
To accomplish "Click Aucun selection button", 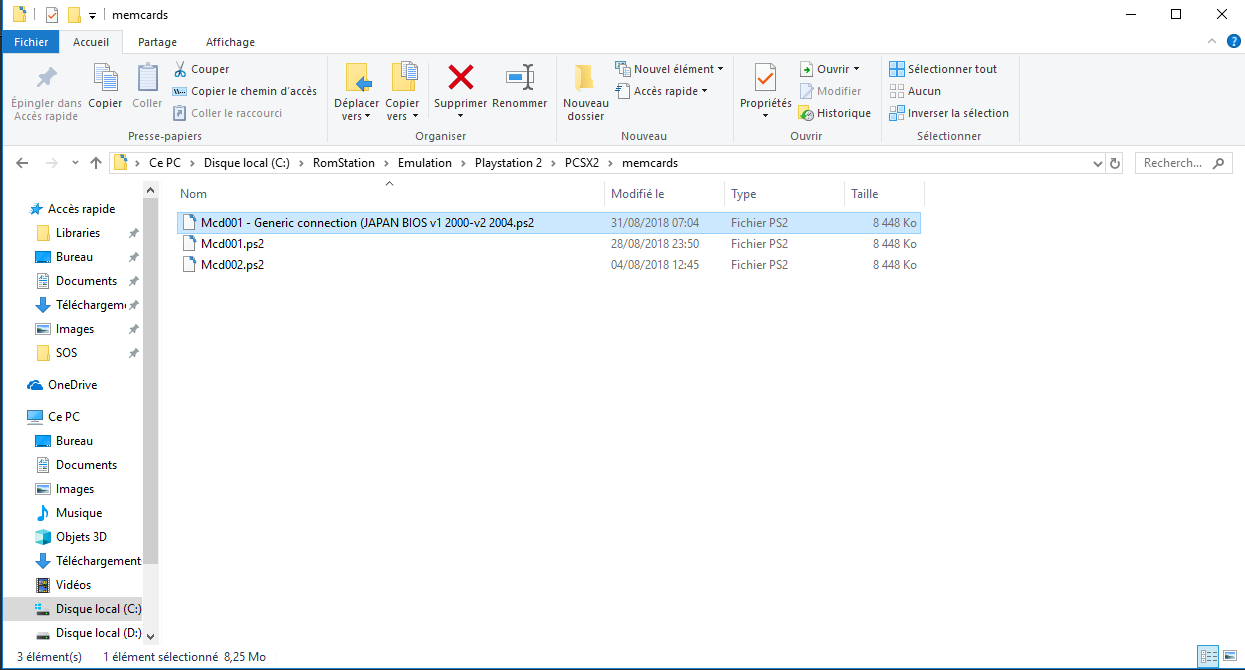I will (x=915, y=91).
